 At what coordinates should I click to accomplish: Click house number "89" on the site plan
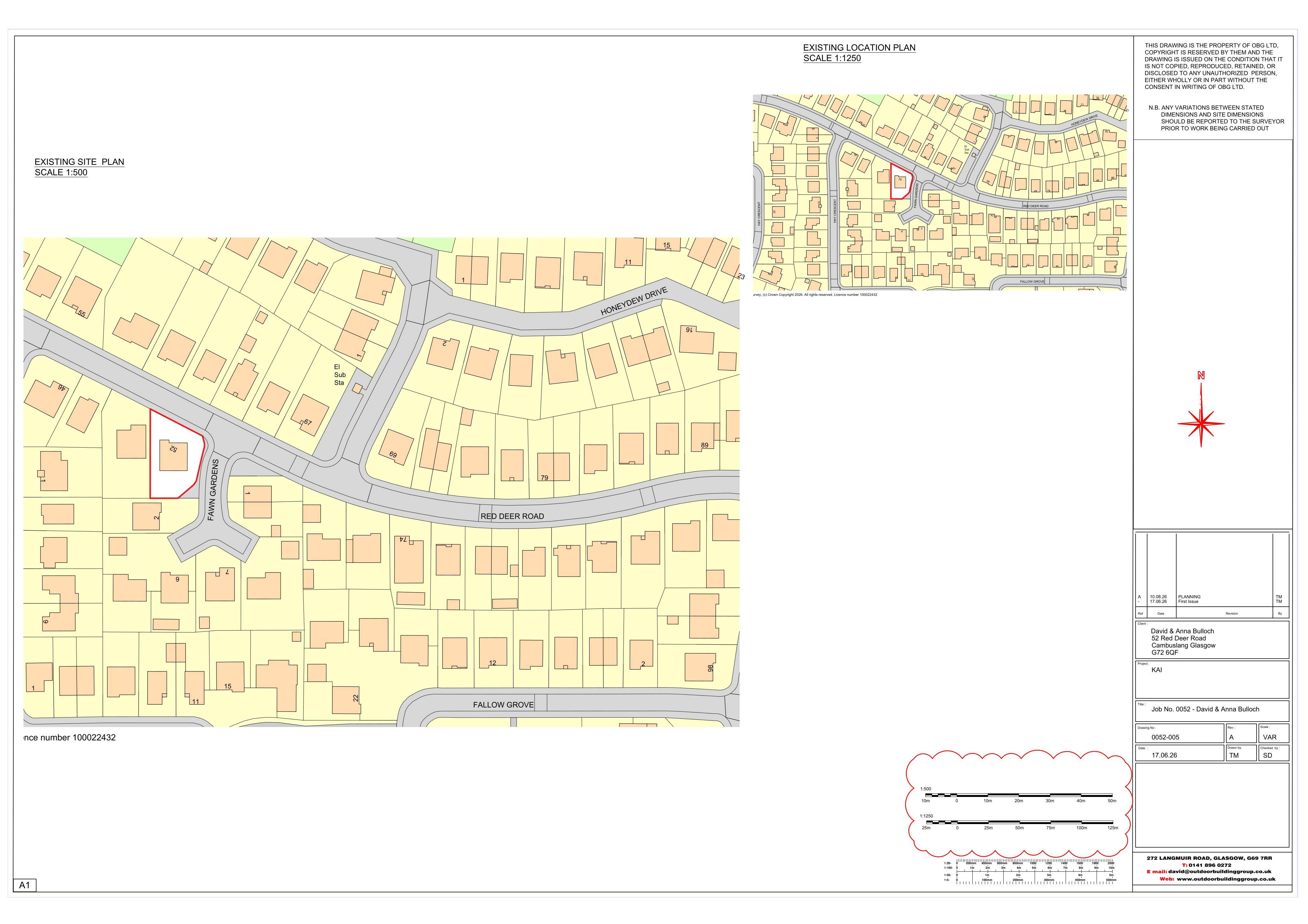[705, 445]
